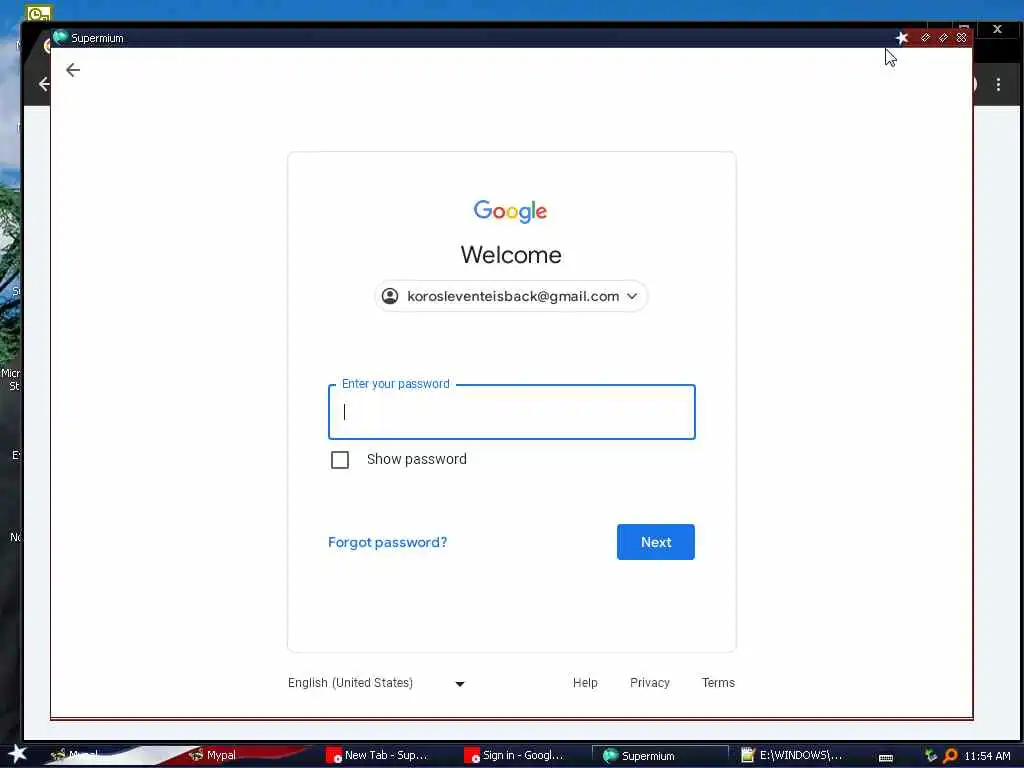1024x768 pixels.
Task: Click the blue Next button
Action: [x=656, y=542]
